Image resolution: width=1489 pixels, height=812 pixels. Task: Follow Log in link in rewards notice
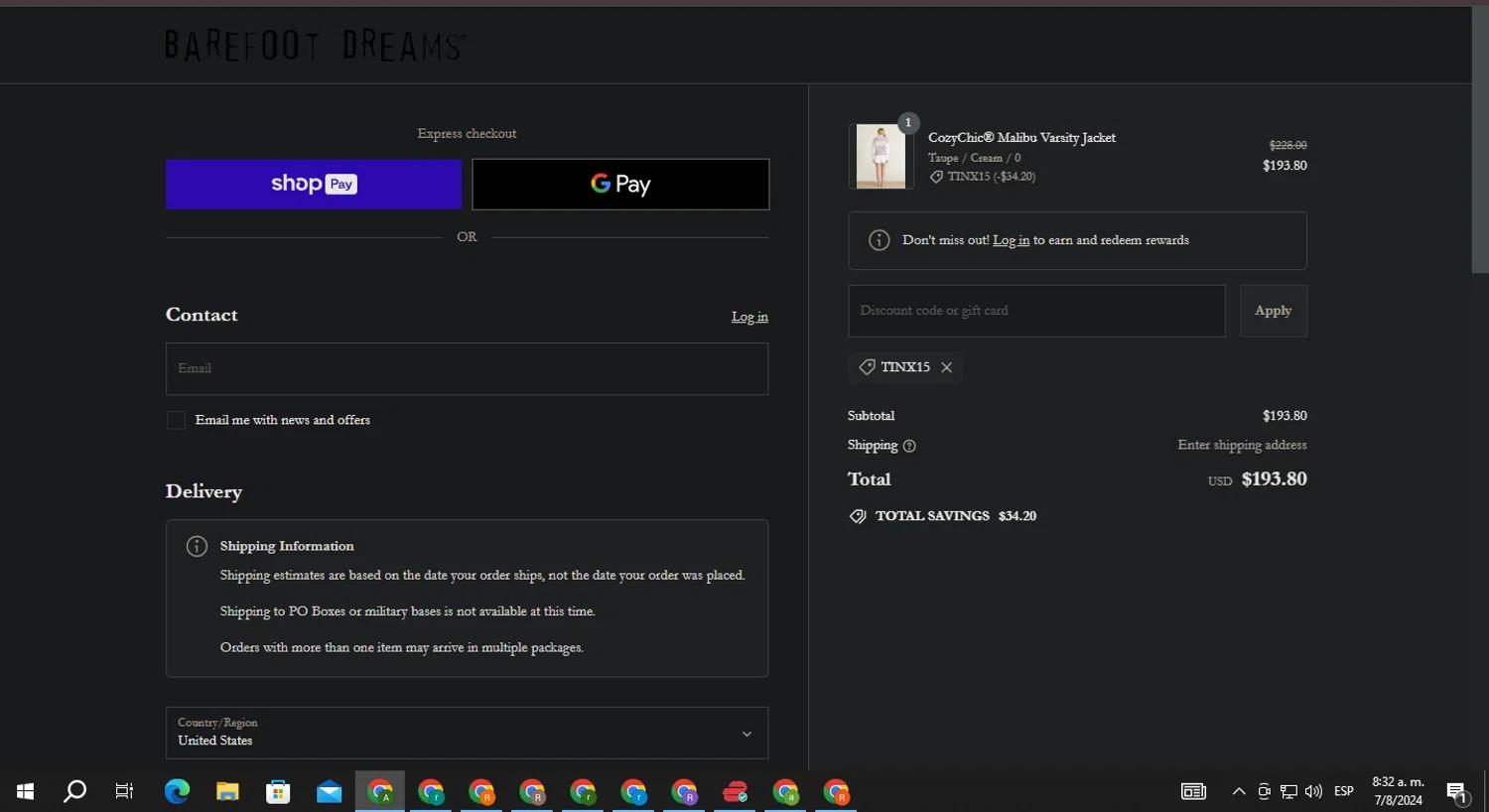coord(1011,240)
